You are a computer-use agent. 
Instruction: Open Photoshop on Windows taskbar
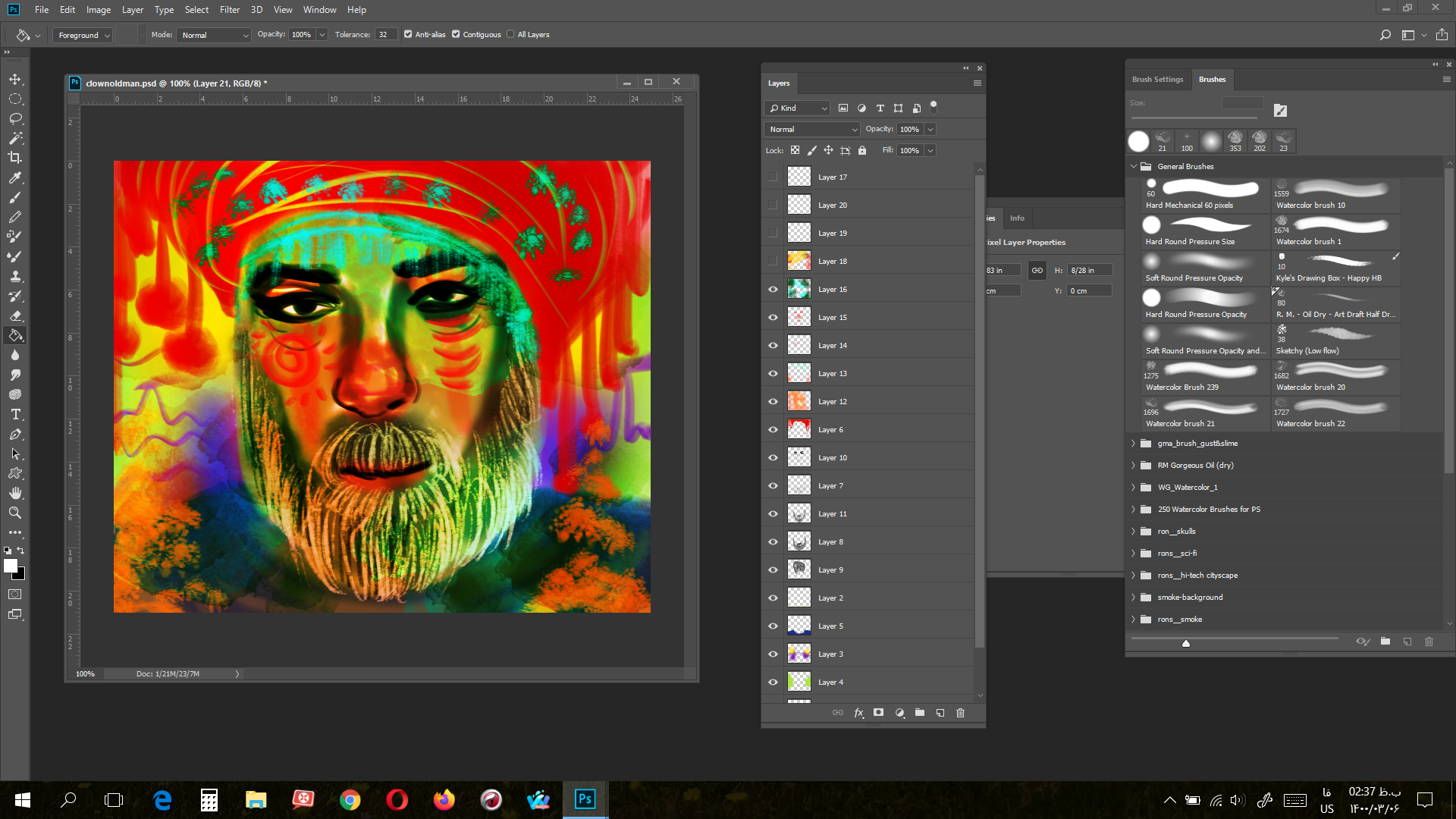pos(585,799)
